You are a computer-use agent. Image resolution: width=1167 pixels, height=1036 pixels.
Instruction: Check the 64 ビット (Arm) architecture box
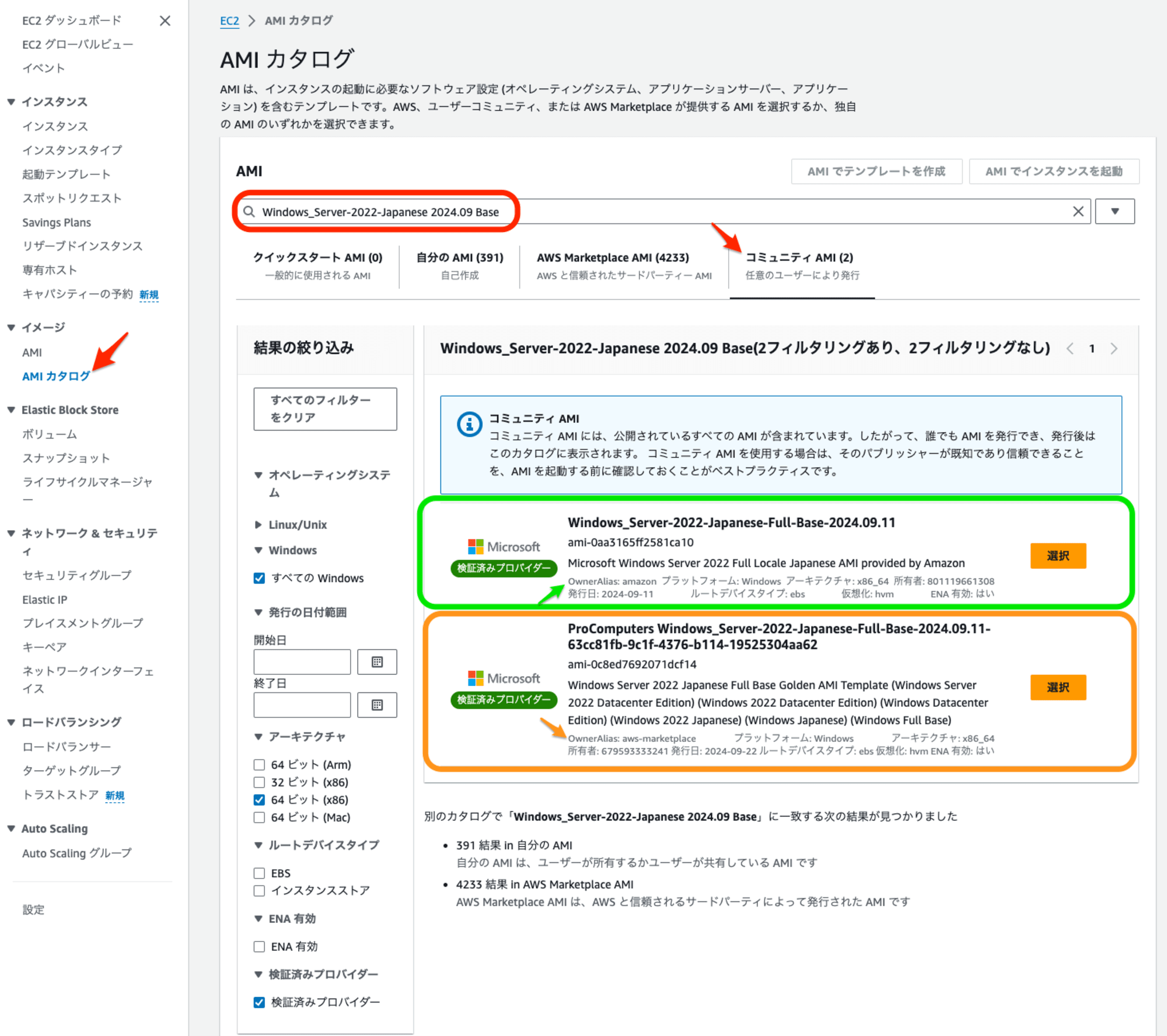click(x=259, y=765)
